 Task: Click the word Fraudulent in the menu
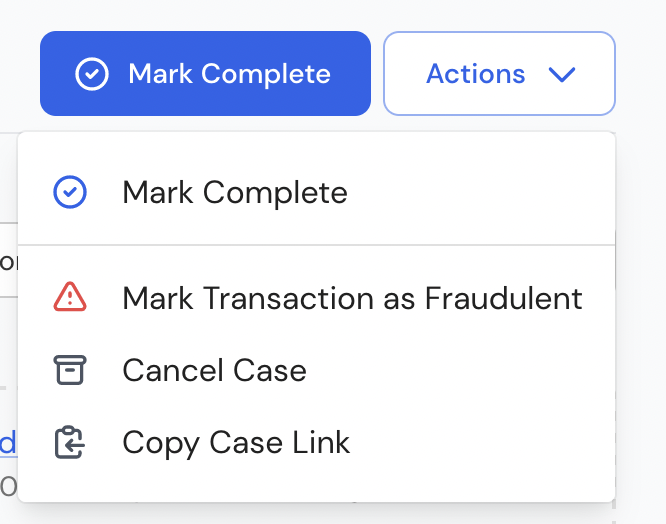[503, 298]
